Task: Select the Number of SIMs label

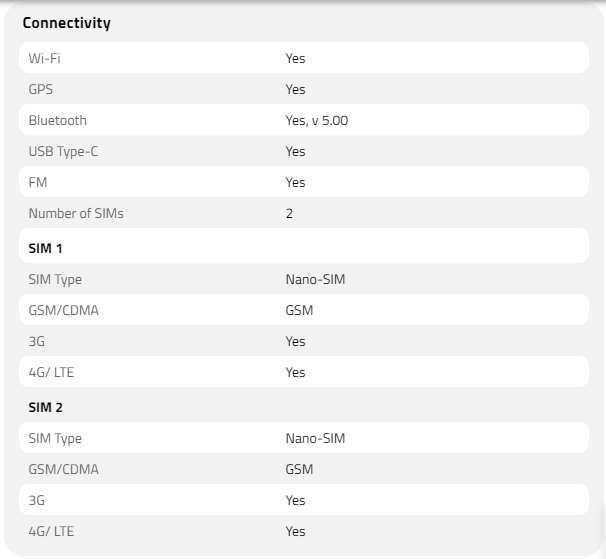Action: coord(76,213)
